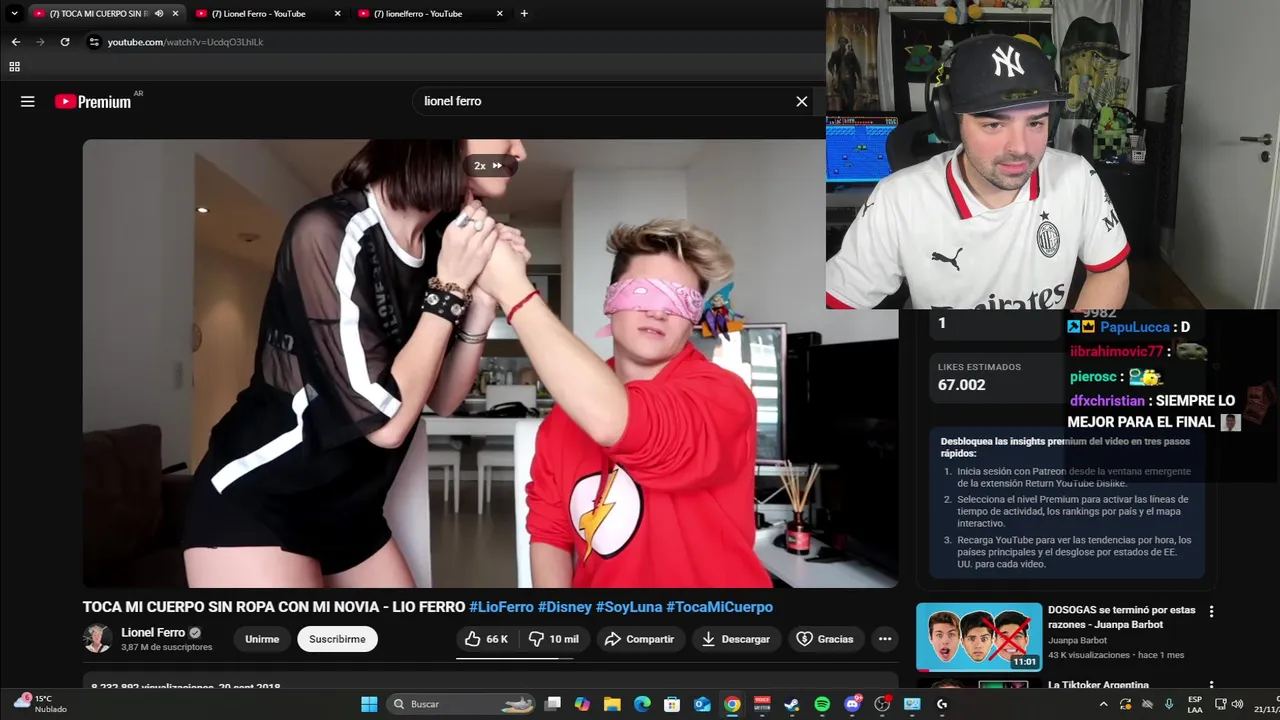The height and width of the screenshot is (720, 1280).
Task: Close the 'TOCA MI CUERPO SIN' tab
Action: point(175,13)
